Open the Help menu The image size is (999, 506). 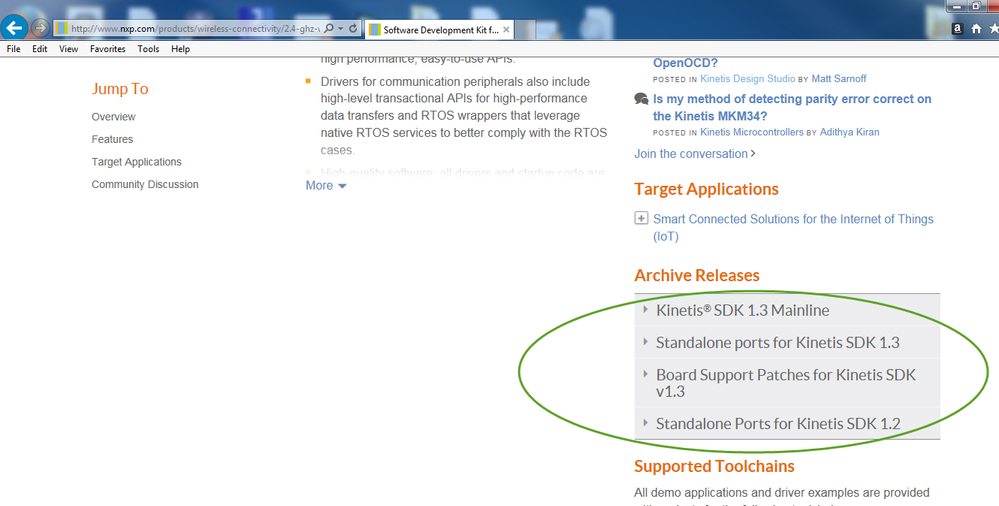pyautogui.click(x=180, y=48)
